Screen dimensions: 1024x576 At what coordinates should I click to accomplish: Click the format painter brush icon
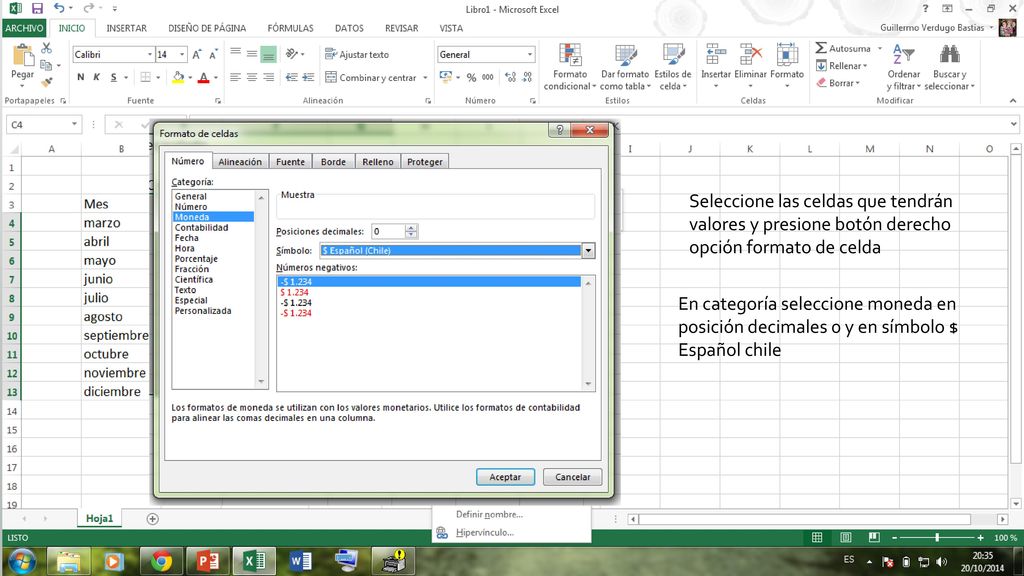click(46, 82)
